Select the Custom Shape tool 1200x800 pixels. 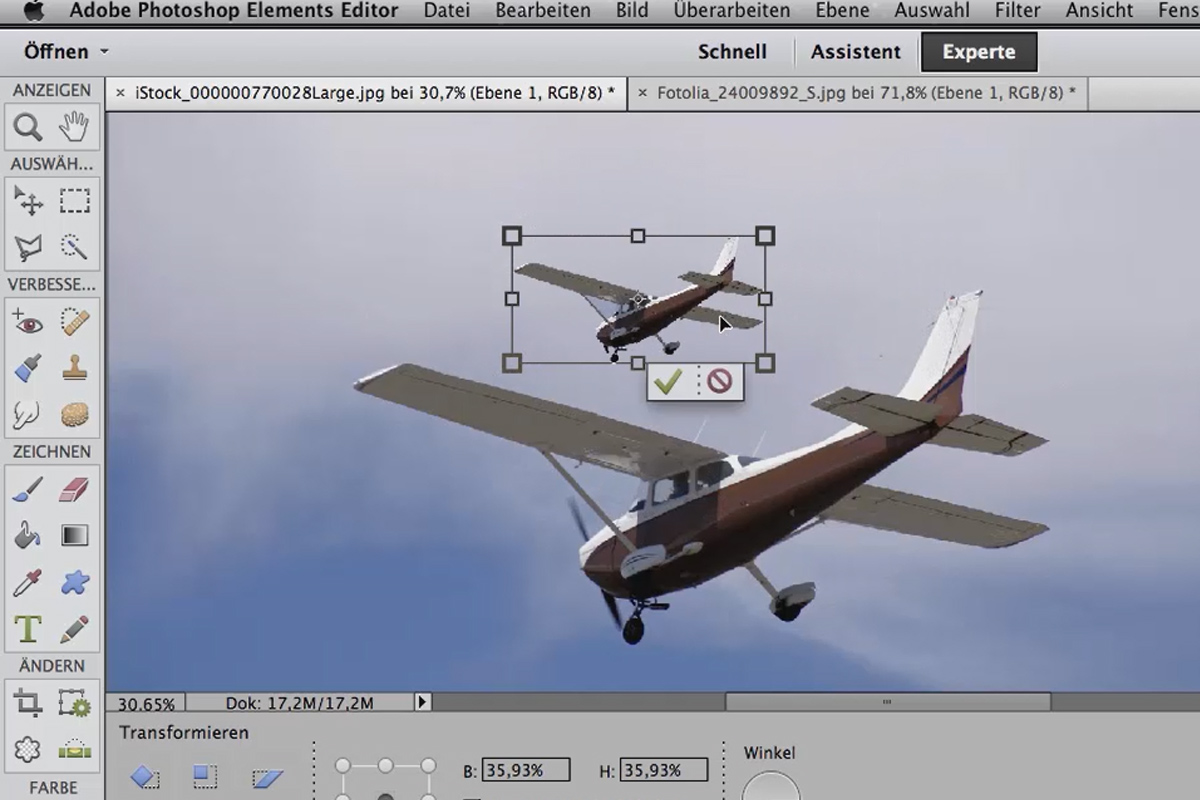tap(75, 582)
